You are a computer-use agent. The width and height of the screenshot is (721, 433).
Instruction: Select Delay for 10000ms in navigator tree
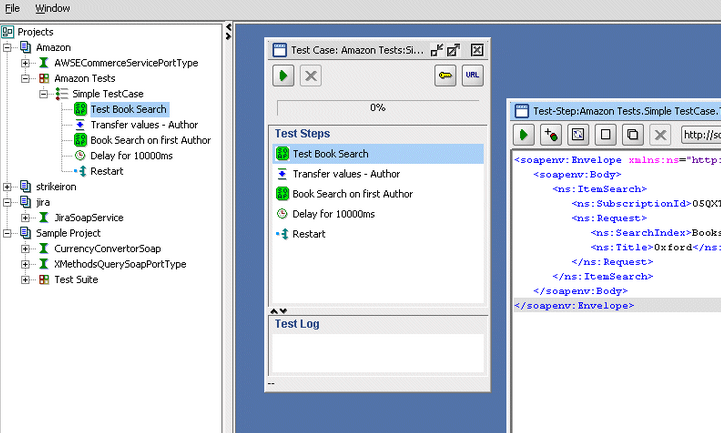pyautogui.click(x=131, y=156)
